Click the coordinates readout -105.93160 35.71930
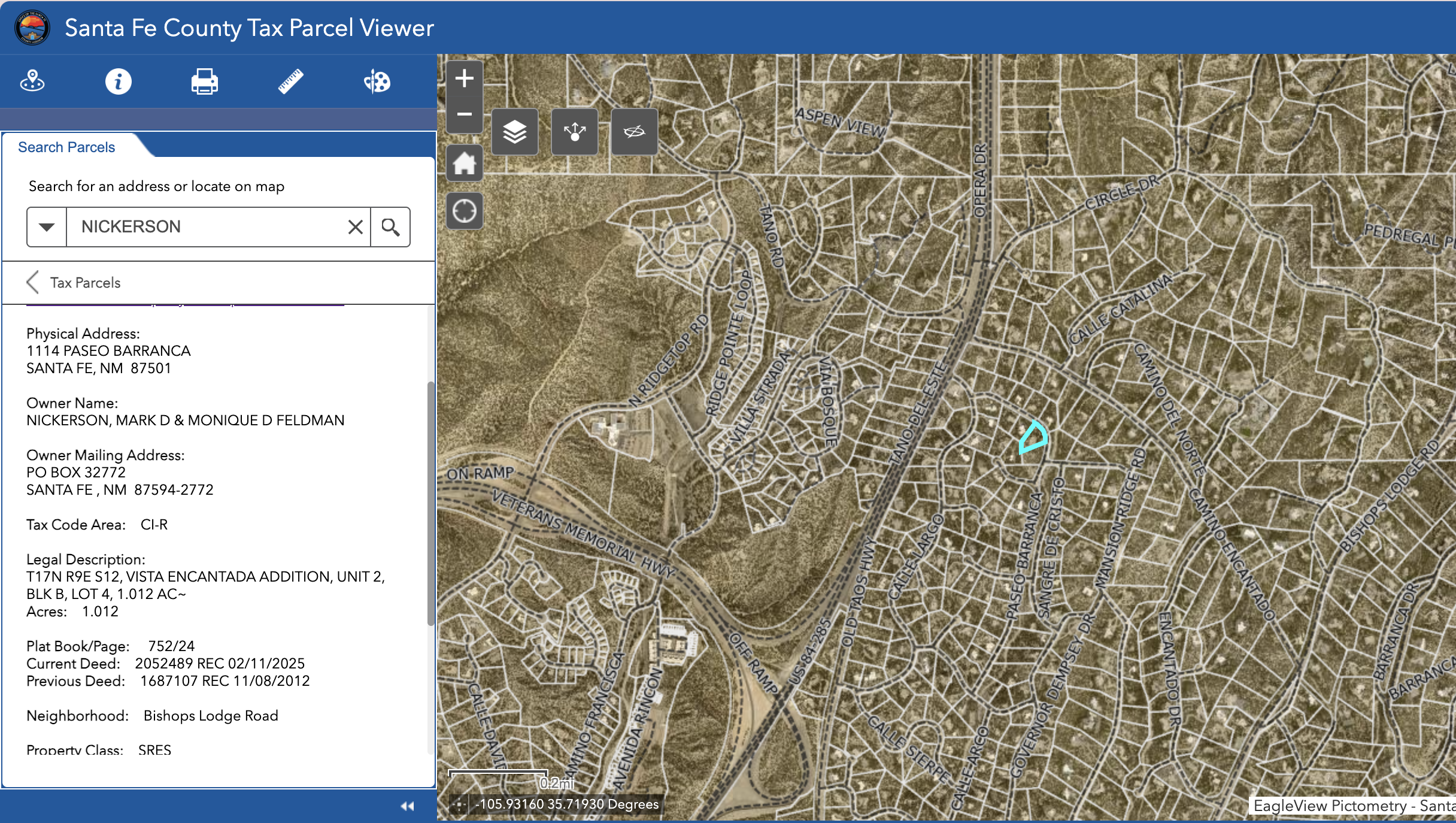The height and width of the screenshot is (823, 1456). click(x=567, y=804)
